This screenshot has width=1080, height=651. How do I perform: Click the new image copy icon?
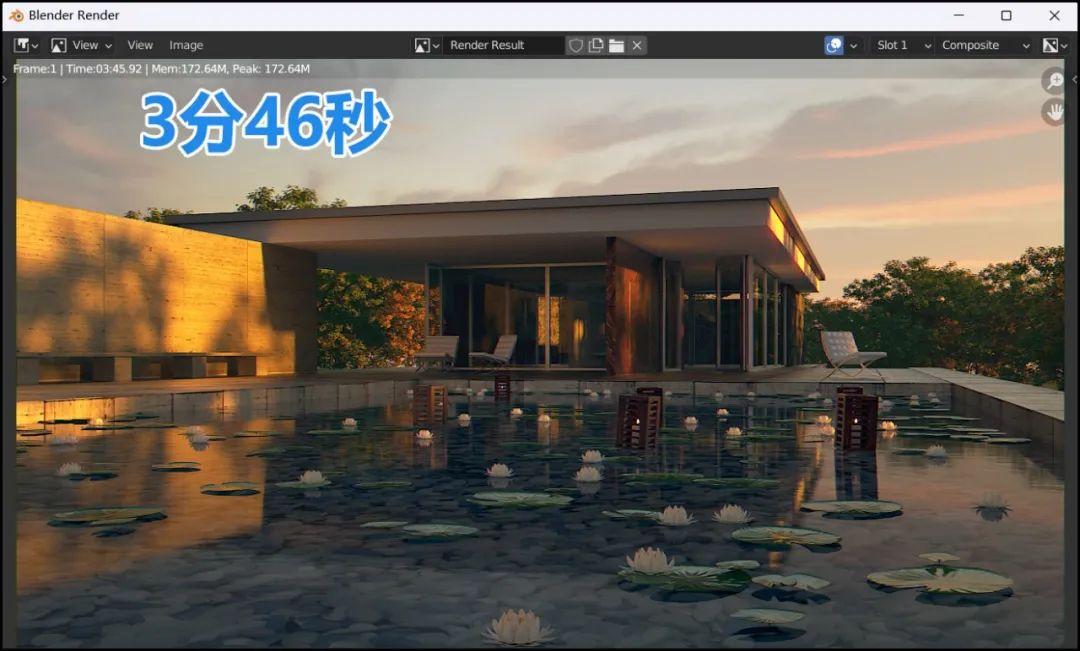[x=596, y=45]
